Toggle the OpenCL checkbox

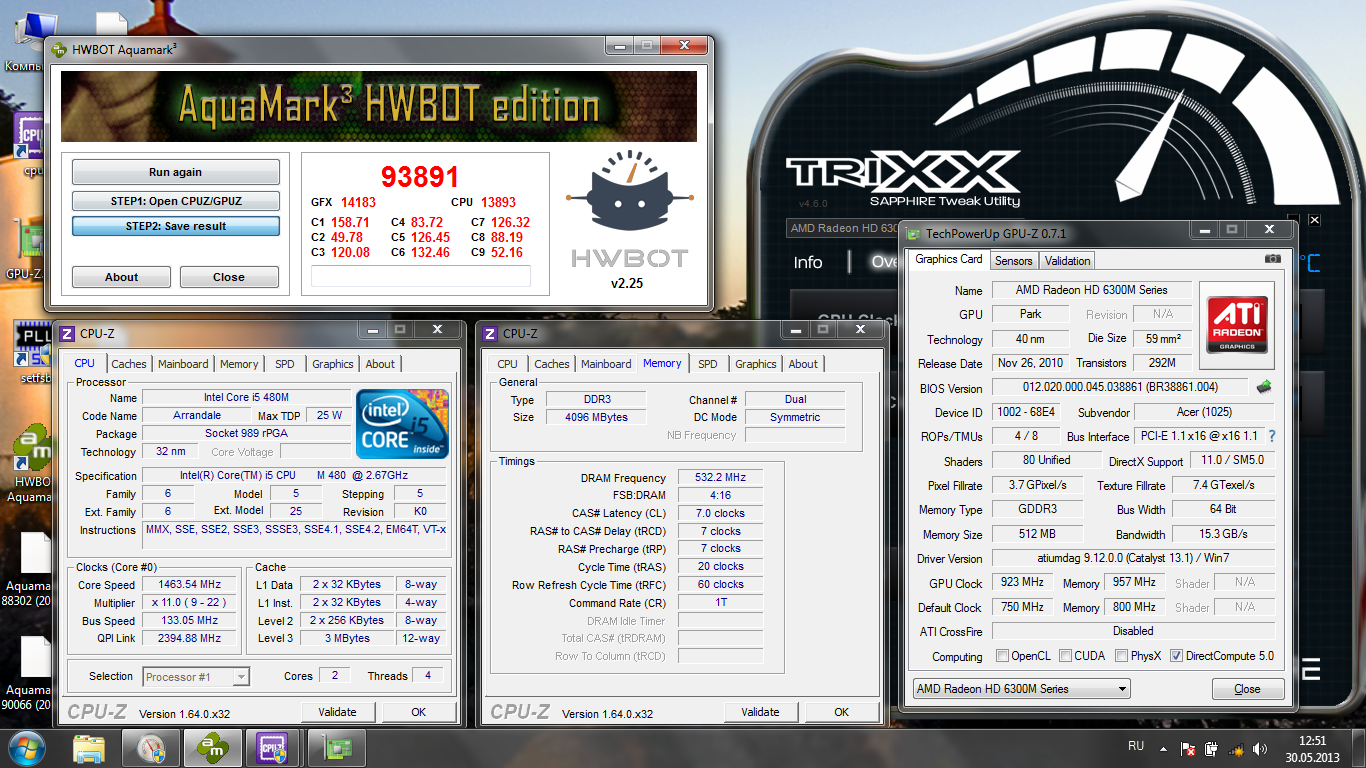1003,656
